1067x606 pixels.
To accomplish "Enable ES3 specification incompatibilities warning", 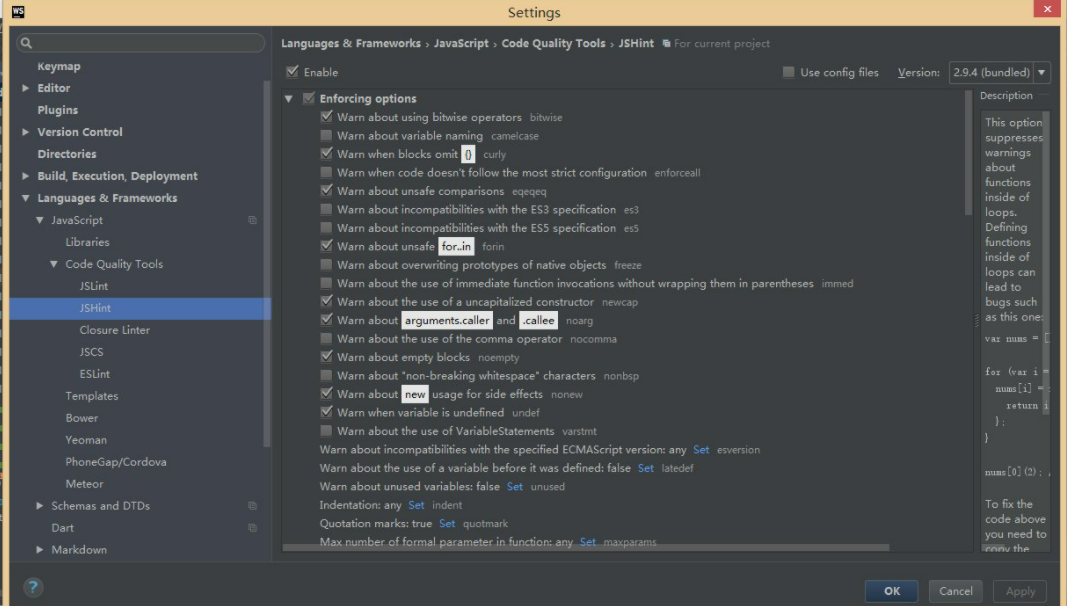I will 327,209.
